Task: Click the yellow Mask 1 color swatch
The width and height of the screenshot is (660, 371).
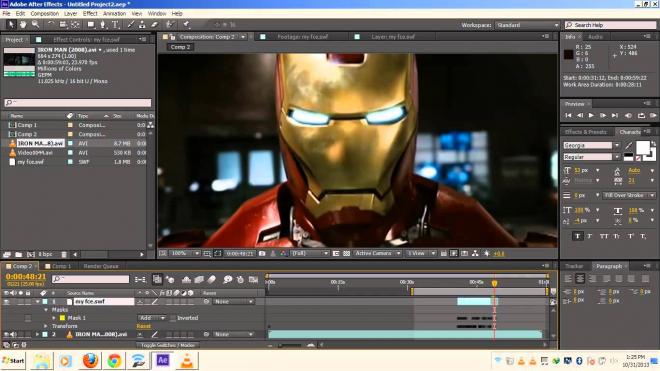Action: 62,318
